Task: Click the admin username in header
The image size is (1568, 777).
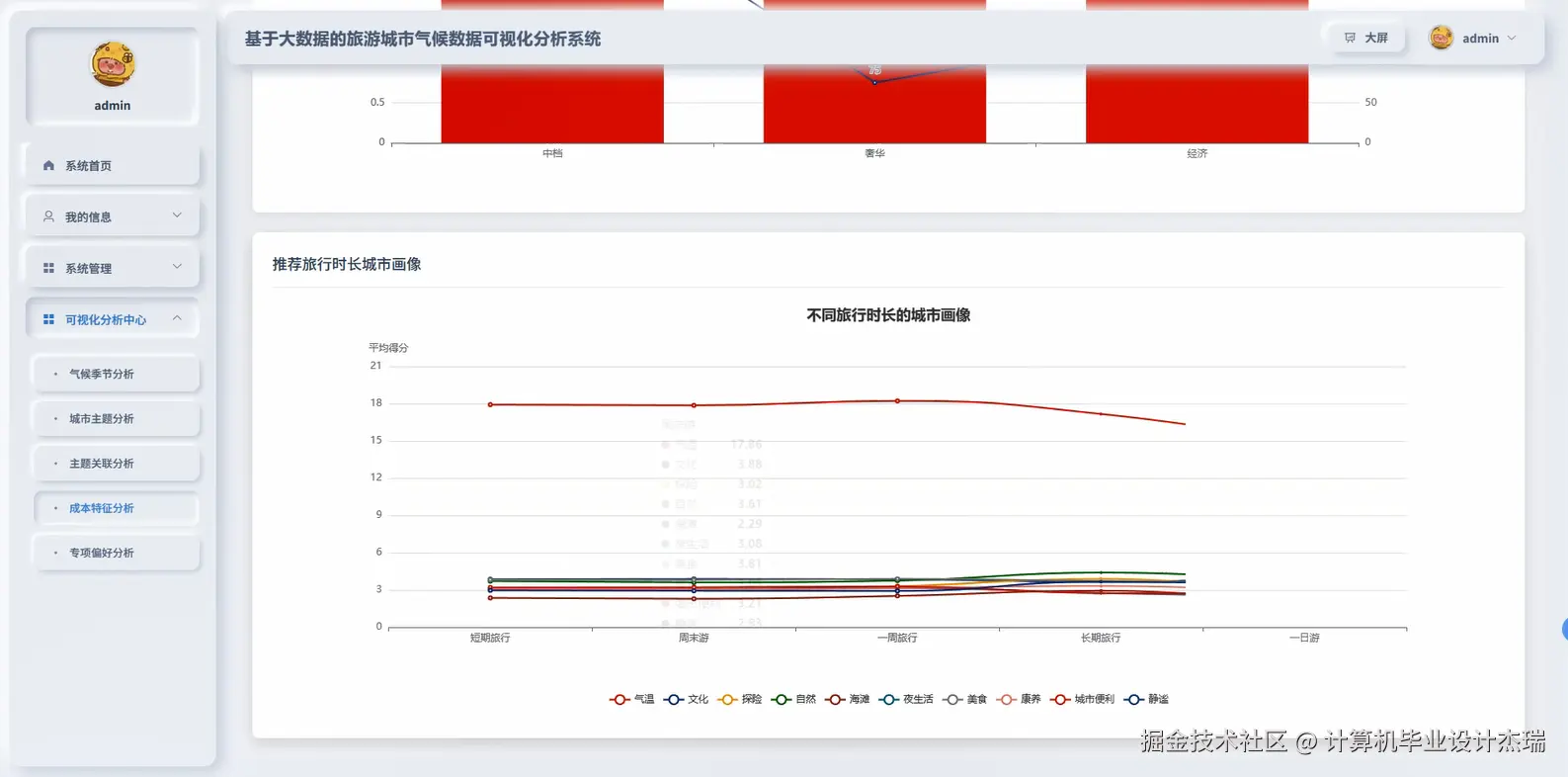Action: tap(1480, 39)
